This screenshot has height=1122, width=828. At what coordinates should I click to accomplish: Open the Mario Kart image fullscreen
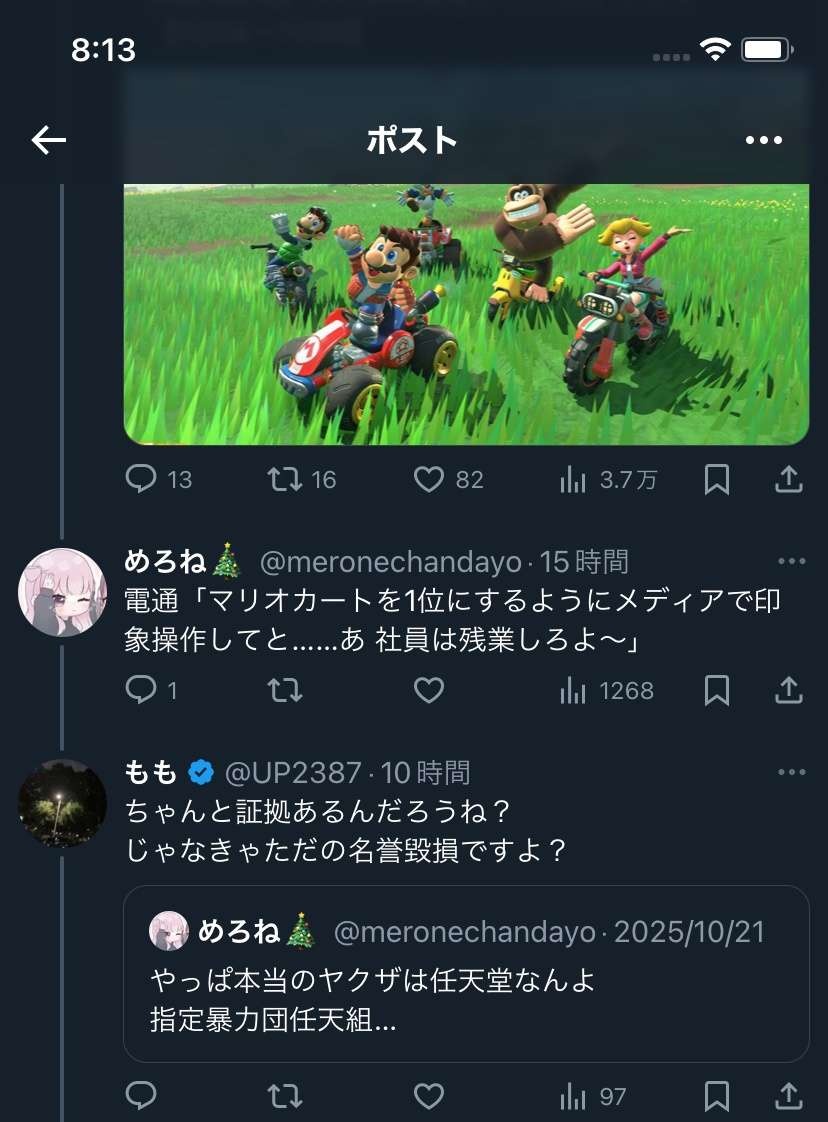pos(467,314)
